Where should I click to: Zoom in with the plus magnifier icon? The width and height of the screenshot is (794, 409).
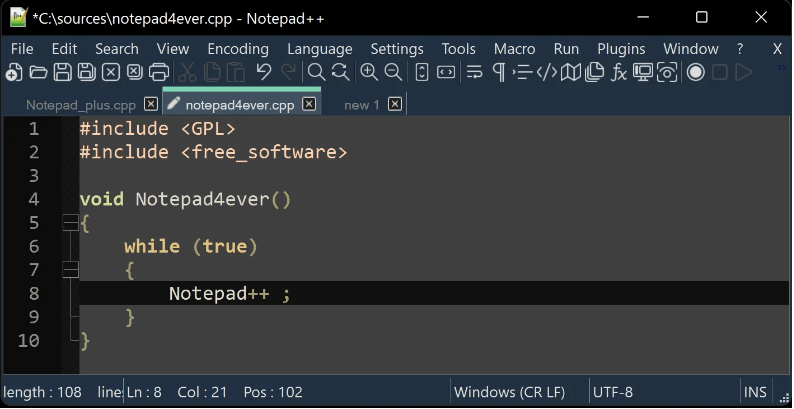[369, 72]
